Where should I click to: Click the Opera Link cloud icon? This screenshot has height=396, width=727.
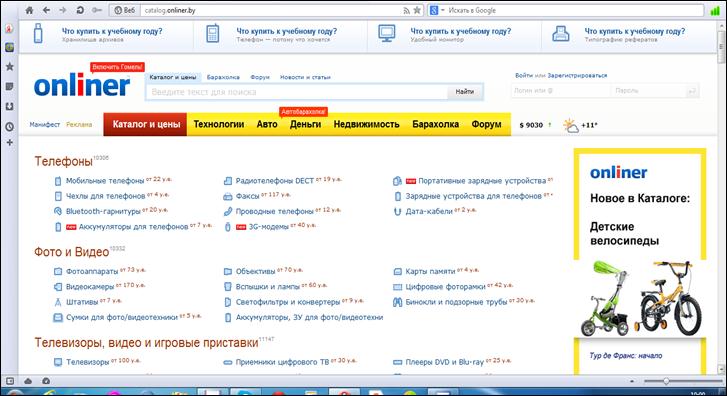(28, 381)
